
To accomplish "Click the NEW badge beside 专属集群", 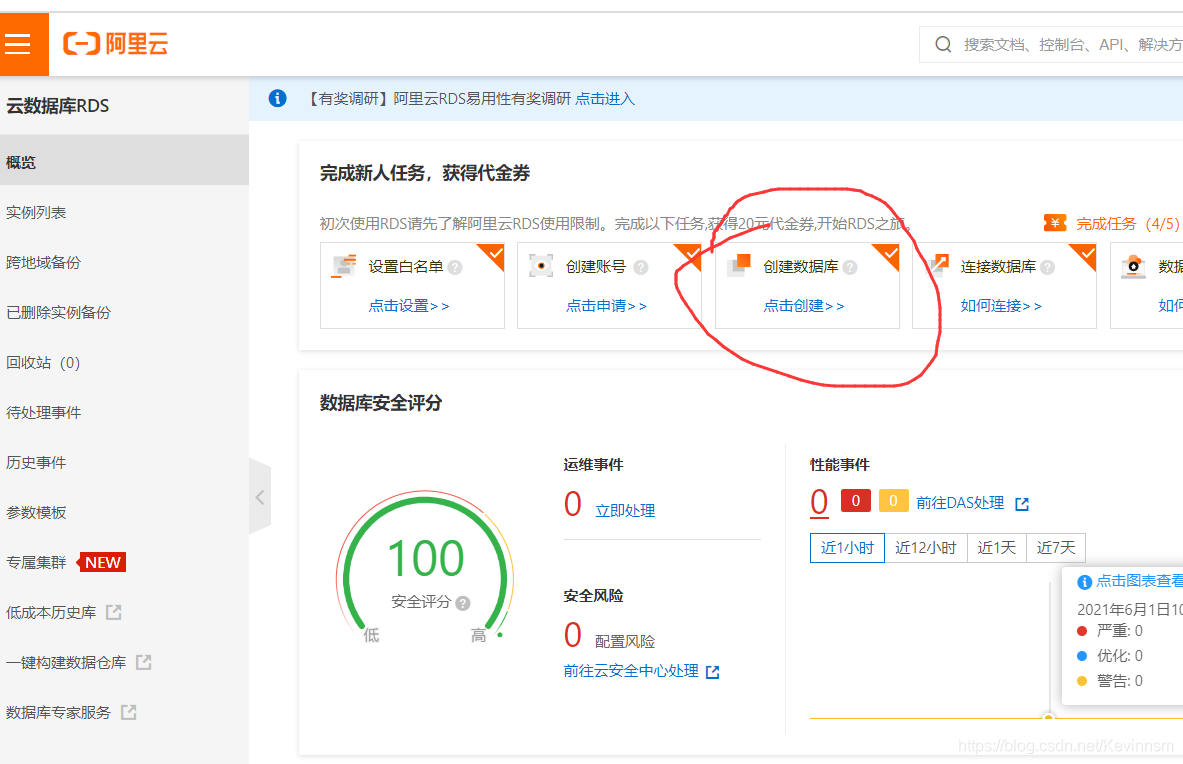I will point(101,563).
